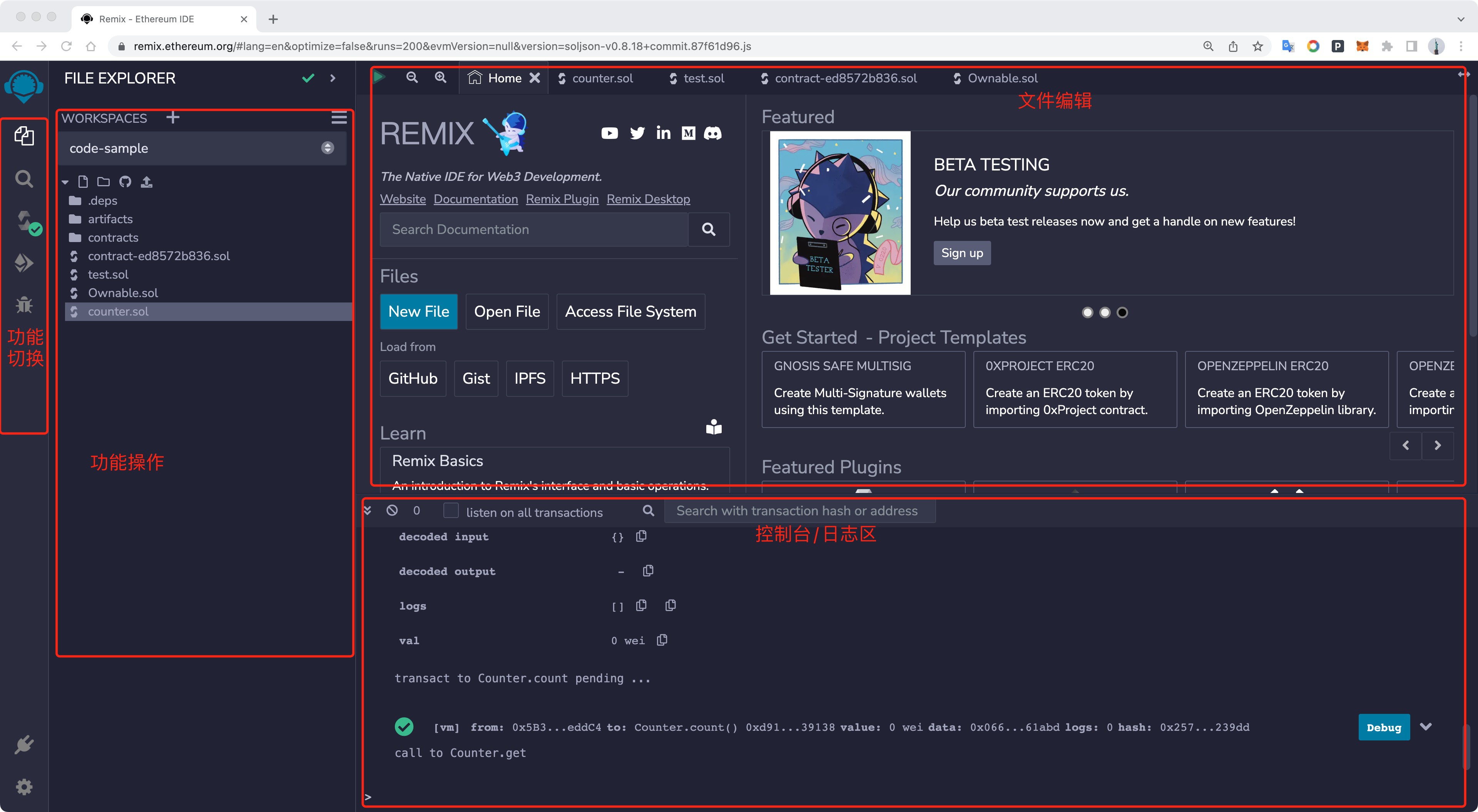The width and height of the screenshot is (1478, 812).
Task: Open Remix LinkedIn icon
Action: tap(663, 133)
